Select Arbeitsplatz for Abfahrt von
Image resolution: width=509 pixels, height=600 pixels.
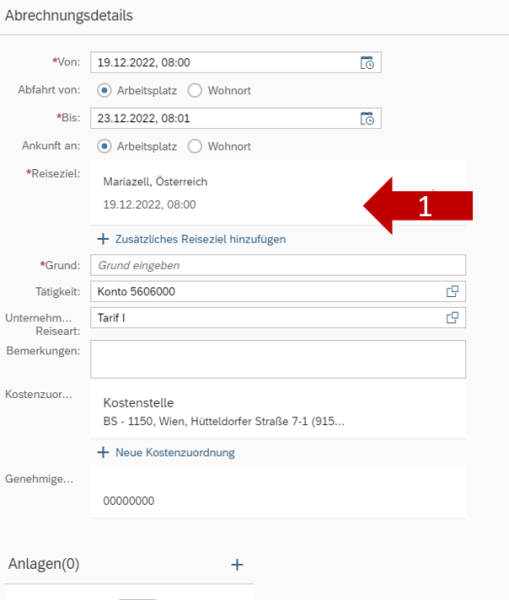(x=104, y=90)
